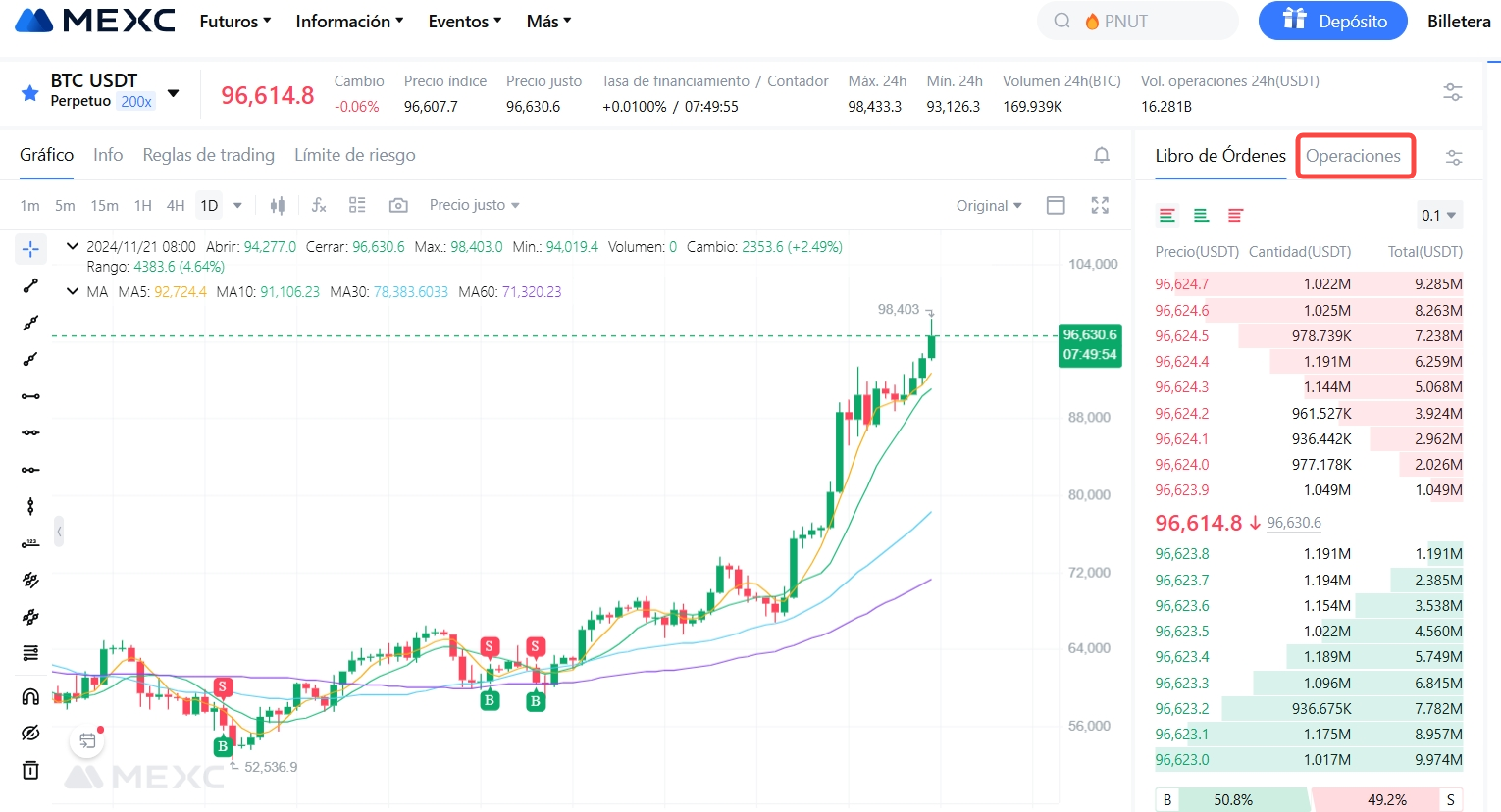Open the chart display settings grid icon
This screenshot has width=1501, height=812.
click(357, 205)
